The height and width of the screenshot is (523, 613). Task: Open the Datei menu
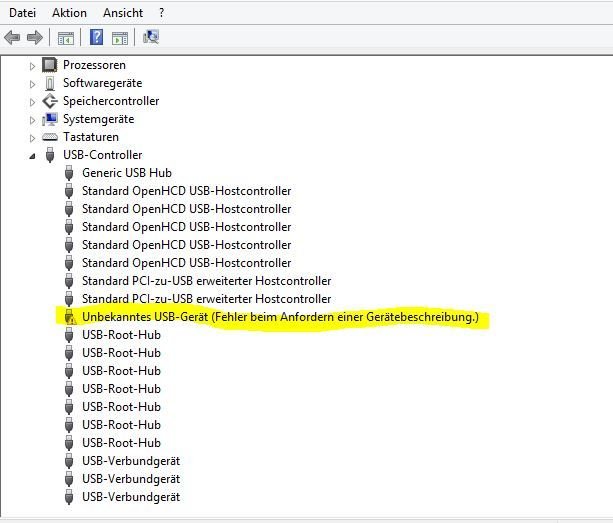(23, 13)
